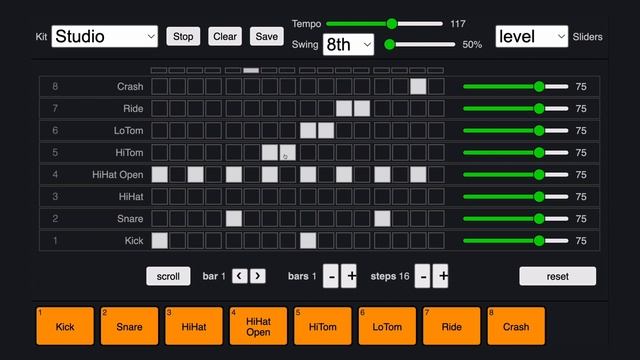This screenshot has height=360, width=640.
Task: Toggle Crash row step 15
Action: click(418, 87)
